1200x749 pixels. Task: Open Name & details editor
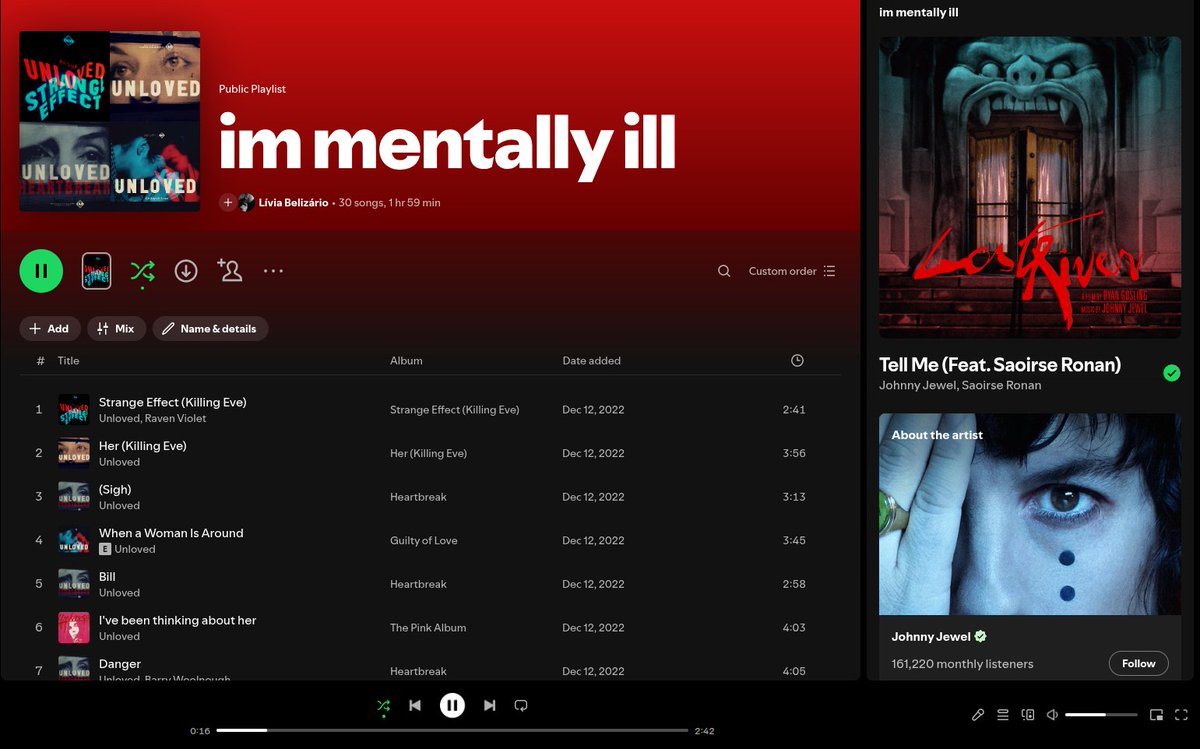pos(210,328)
